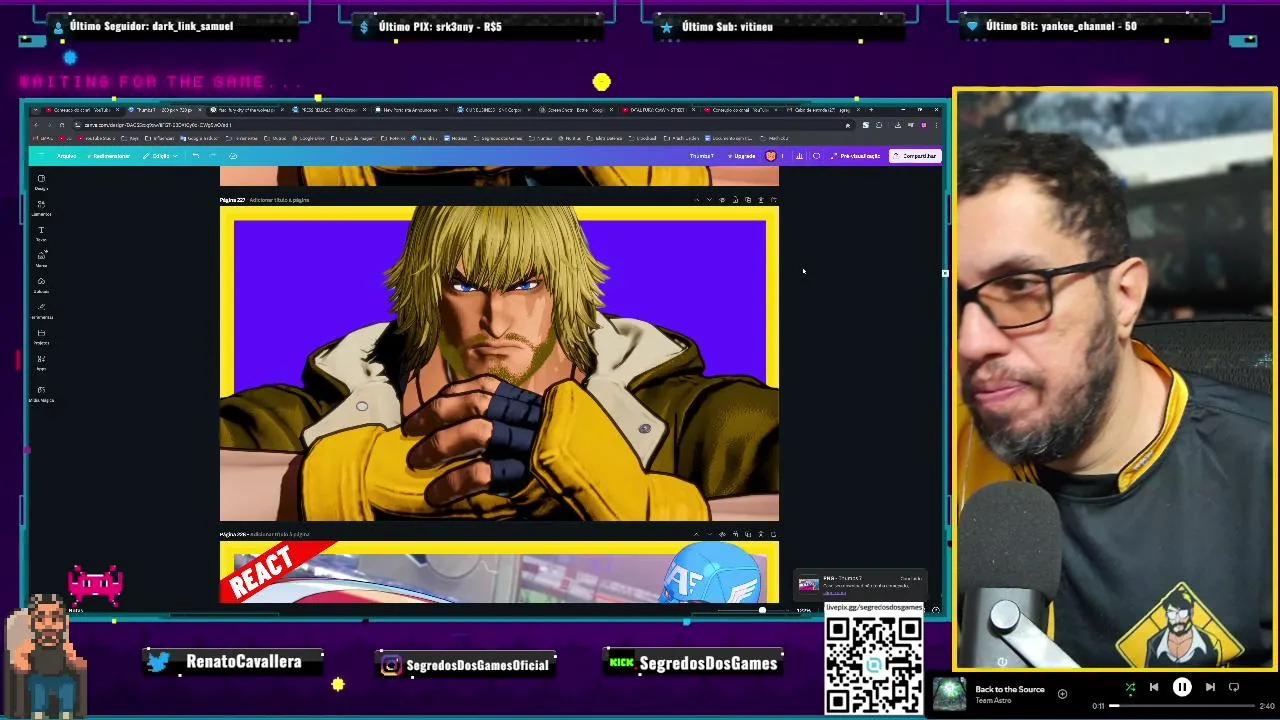Screen dimensions: 1280x720
Task: Open the Apps panel in Canva sidebar
Action: [41, 362]
